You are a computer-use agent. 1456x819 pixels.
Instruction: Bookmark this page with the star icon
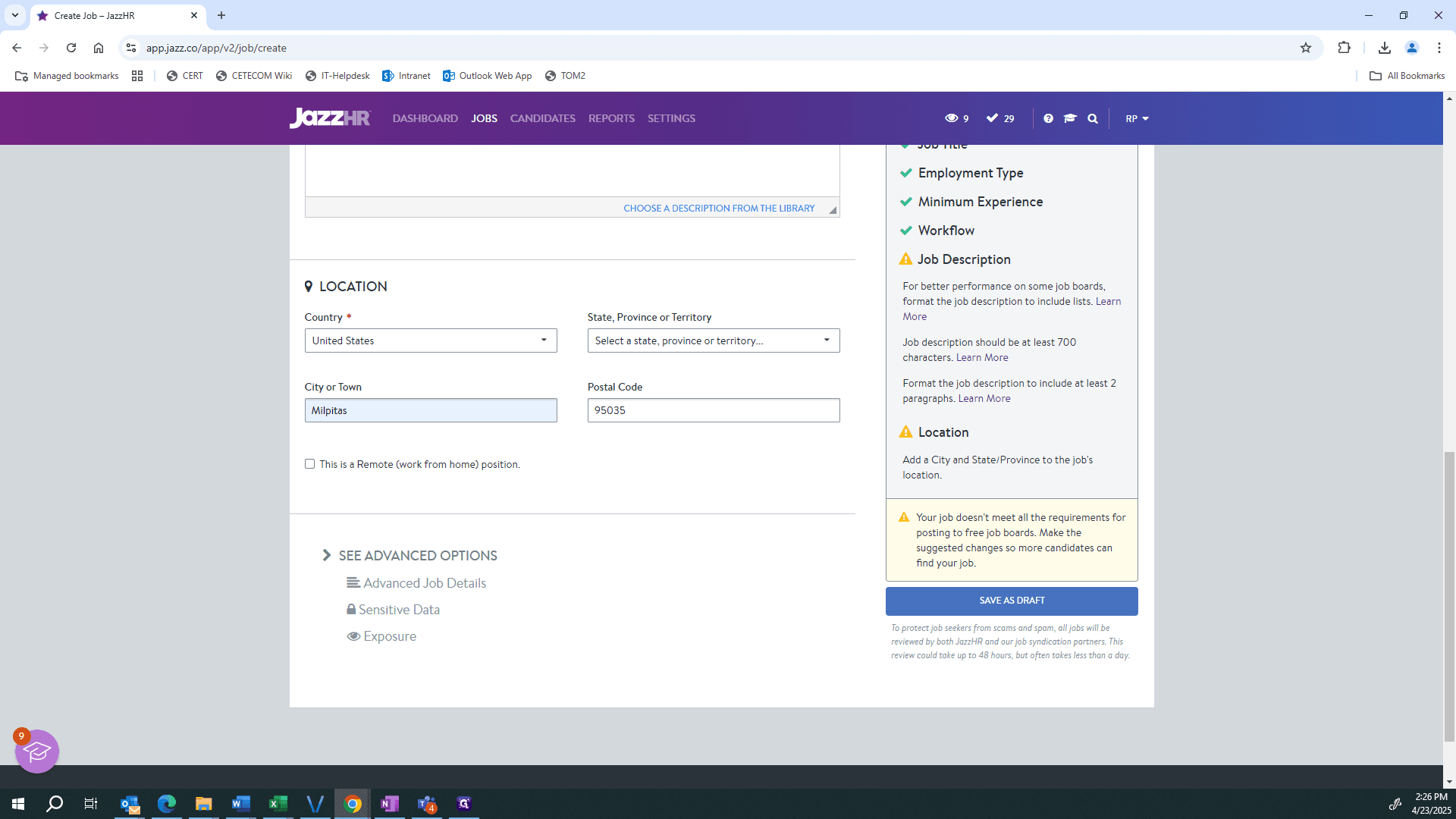[x=1305, y=48]
